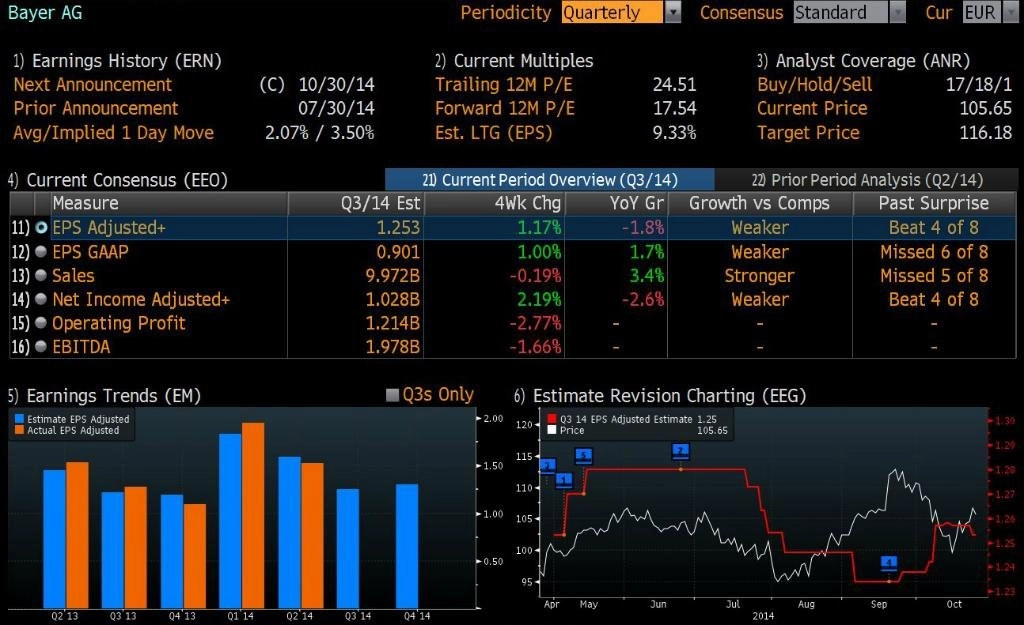
Task: Switch to Current Period Overview (Q3/14) tab
Action: pyautogui.click(x=550, y=180)
